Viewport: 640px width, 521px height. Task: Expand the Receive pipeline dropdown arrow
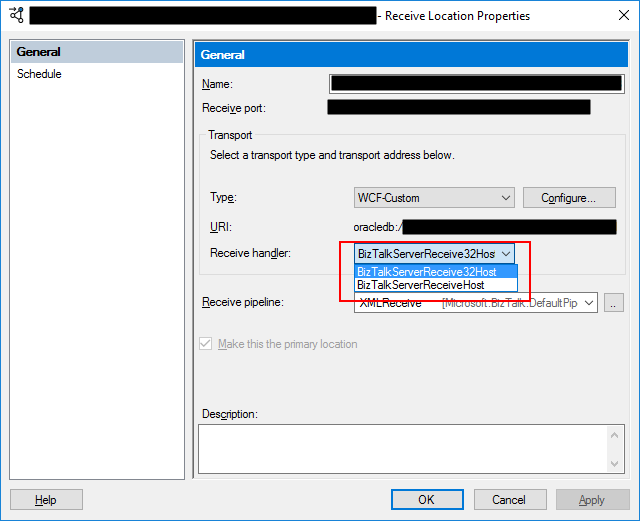(x=589, y=302)
